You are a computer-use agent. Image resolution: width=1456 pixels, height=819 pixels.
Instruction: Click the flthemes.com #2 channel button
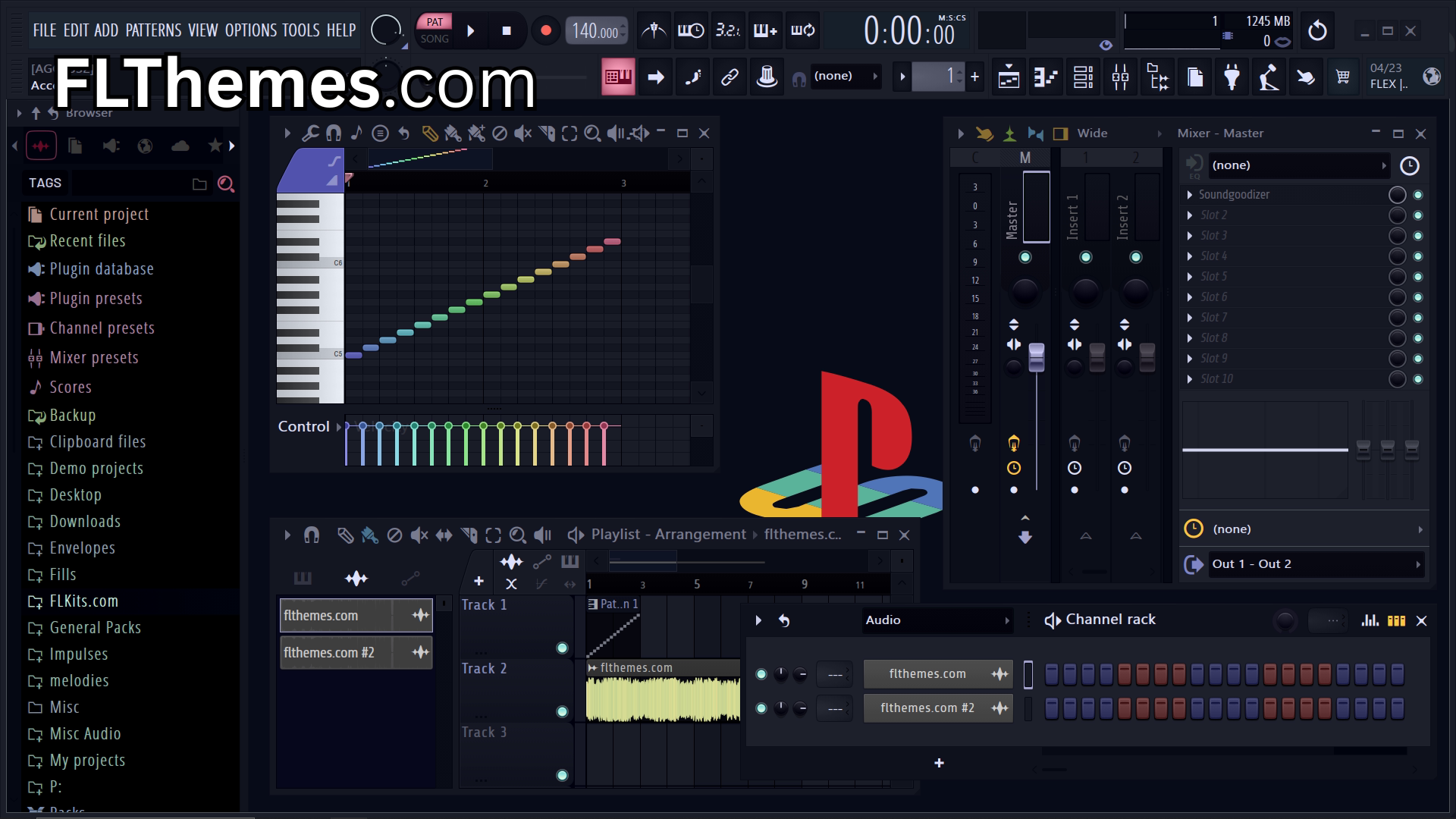click(938, 708)
